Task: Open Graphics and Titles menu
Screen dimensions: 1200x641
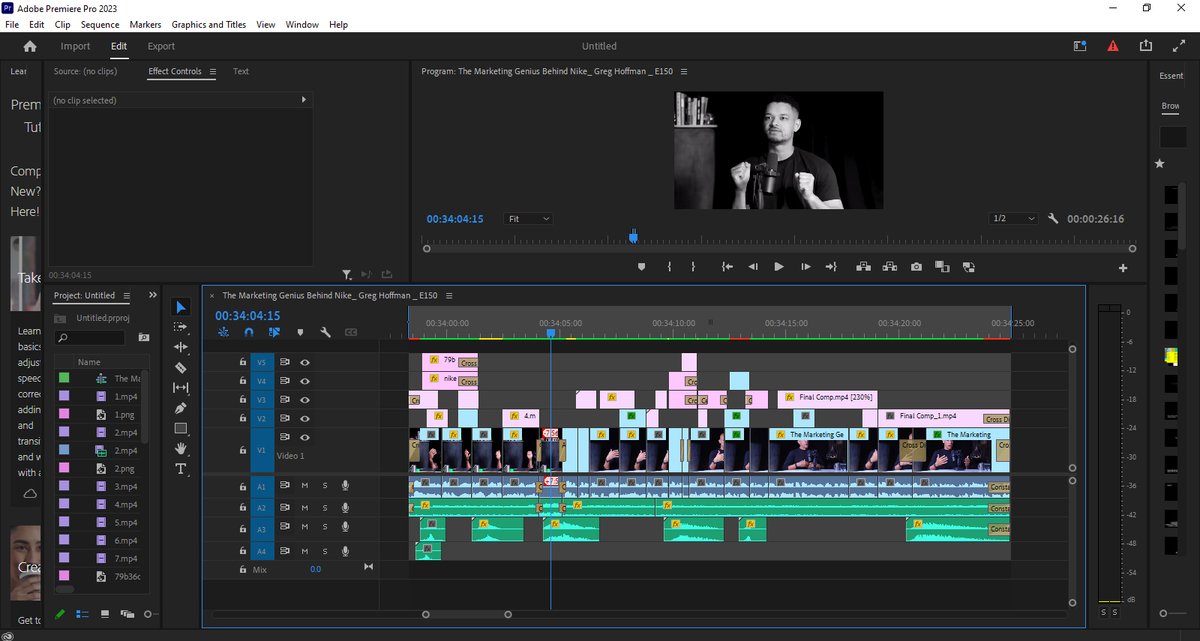Action: (x=209, y=24)
